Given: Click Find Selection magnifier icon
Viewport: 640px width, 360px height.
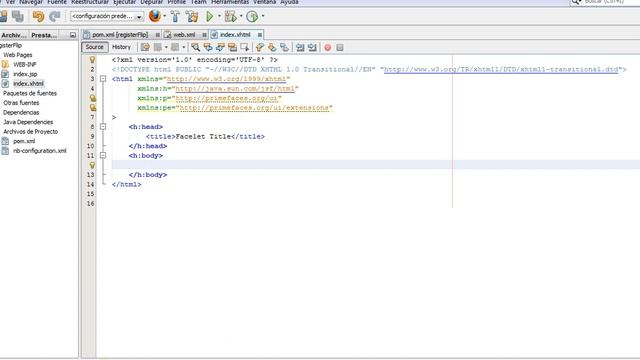Looking at the screenshot, I should (x=196, y=47).
